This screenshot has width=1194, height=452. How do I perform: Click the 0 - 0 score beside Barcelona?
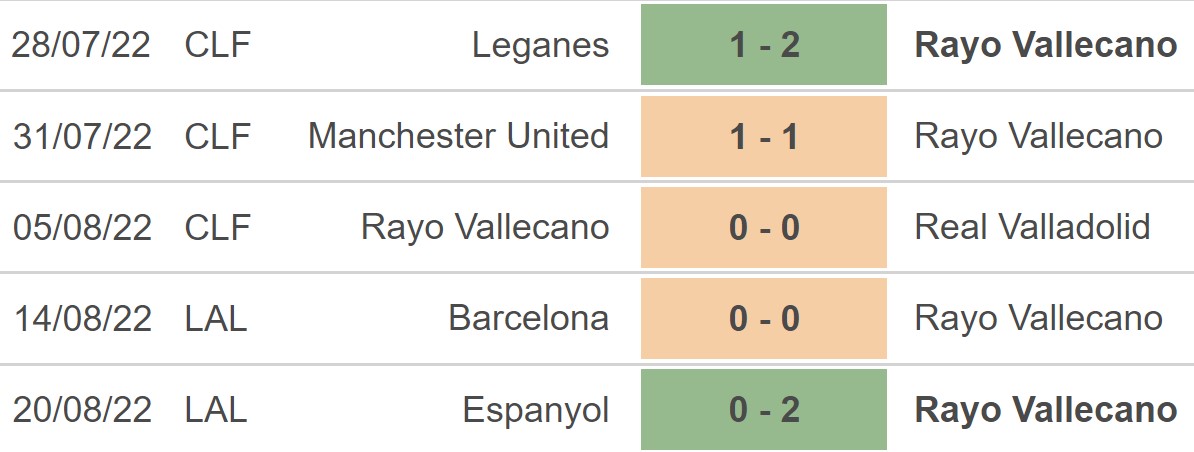click(764, 318)
